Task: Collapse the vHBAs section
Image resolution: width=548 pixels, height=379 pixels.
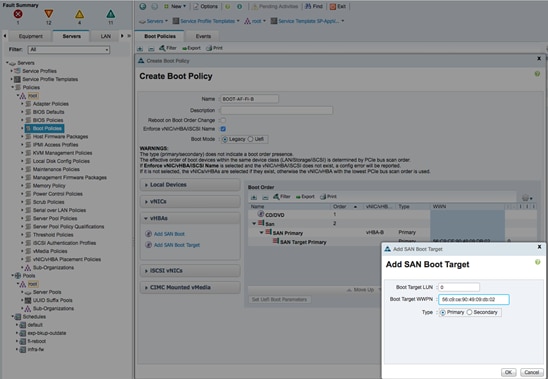Action: (x=190, y=218)
